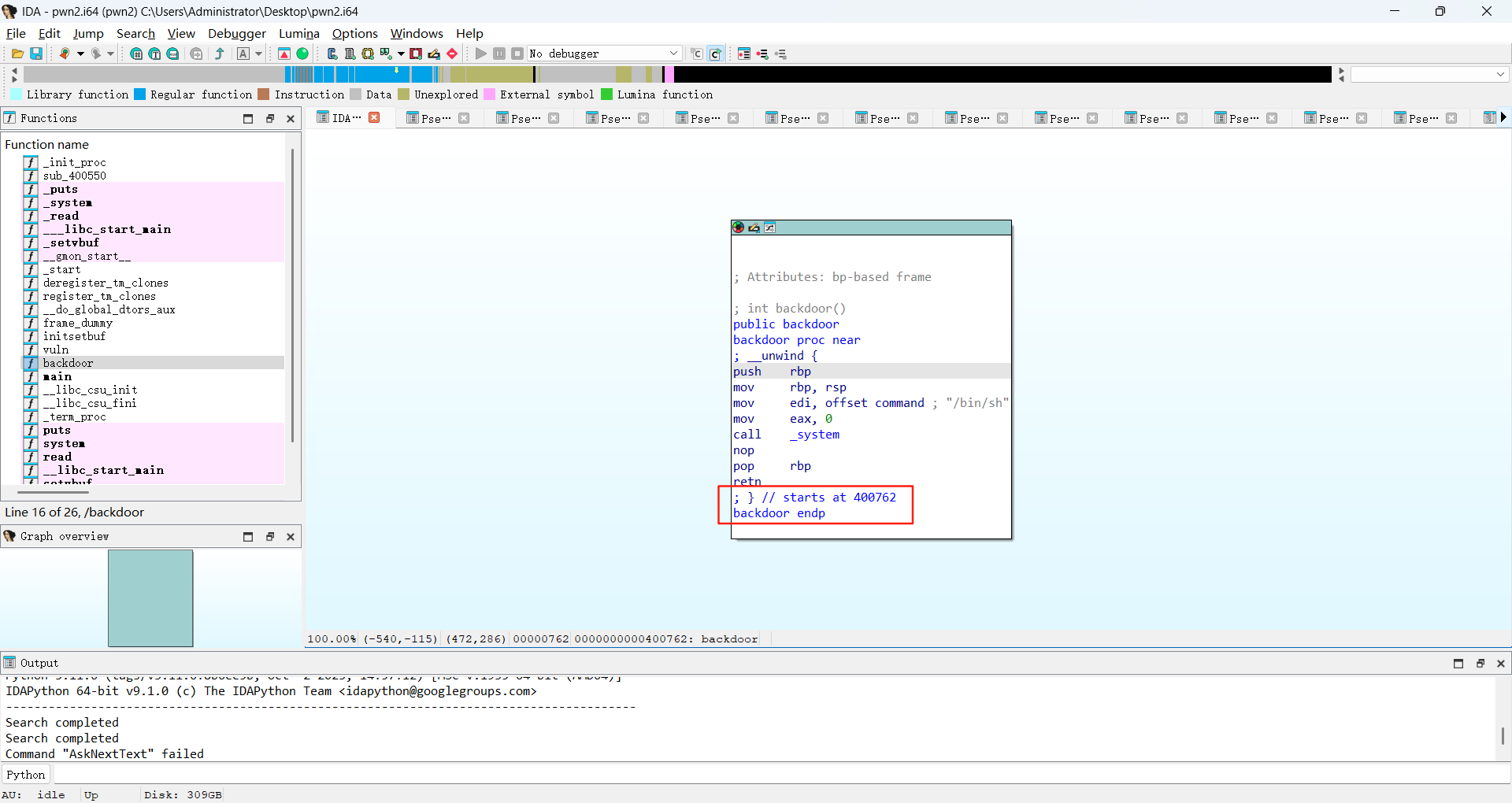1512x803 pixels.
Task: Click the yellow circular arrows toolbar icon
Action: [x=368, y=54]
